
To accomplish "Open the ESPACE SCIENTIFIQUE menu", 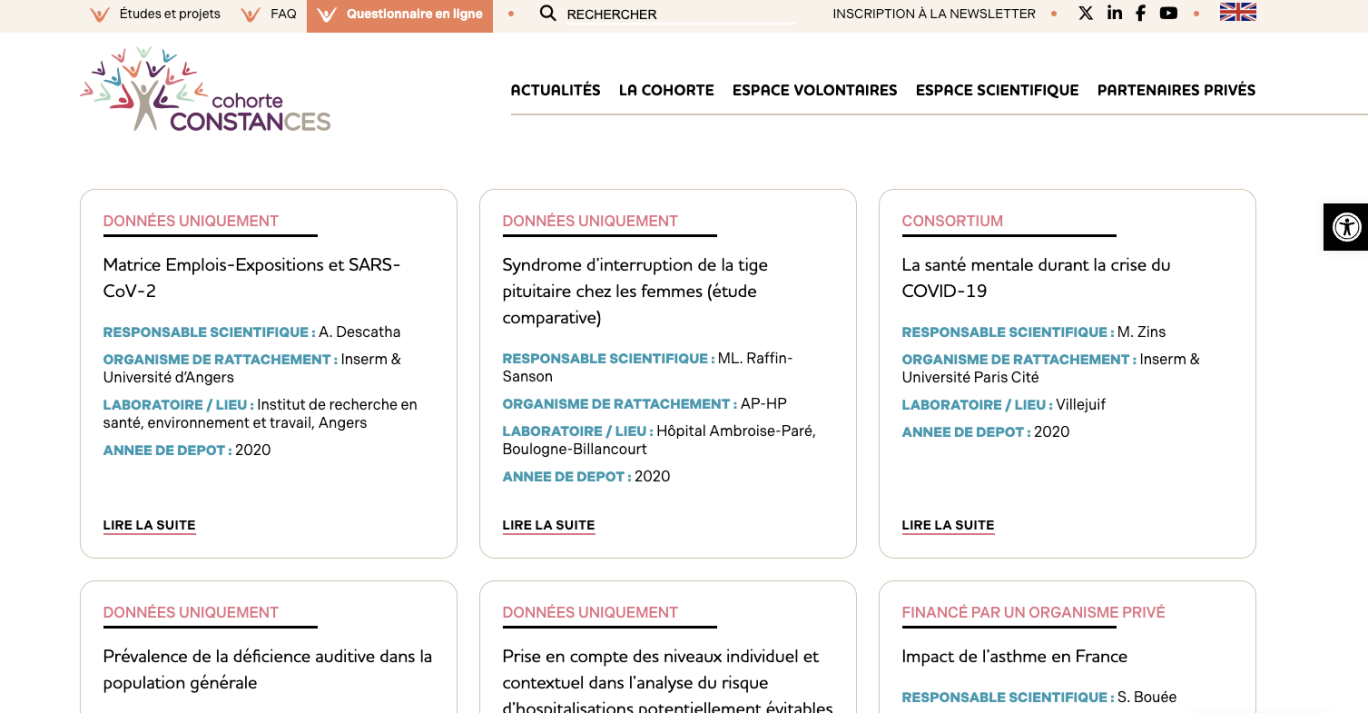I will click(997, 90).
